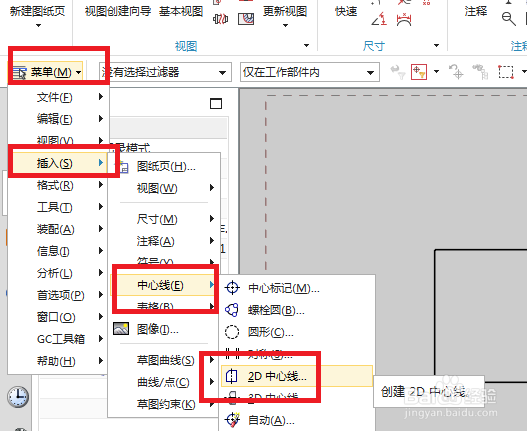Click the grayed funnel reset filter icon
This screenshot has height=431, width=527.
pyautogui.click(x=397, y=72)
